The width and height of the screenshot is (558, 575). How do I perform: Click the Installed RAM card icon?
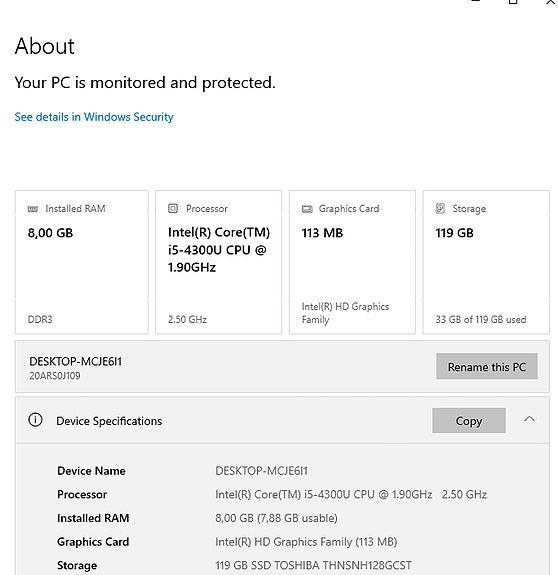tap(33, 209)
